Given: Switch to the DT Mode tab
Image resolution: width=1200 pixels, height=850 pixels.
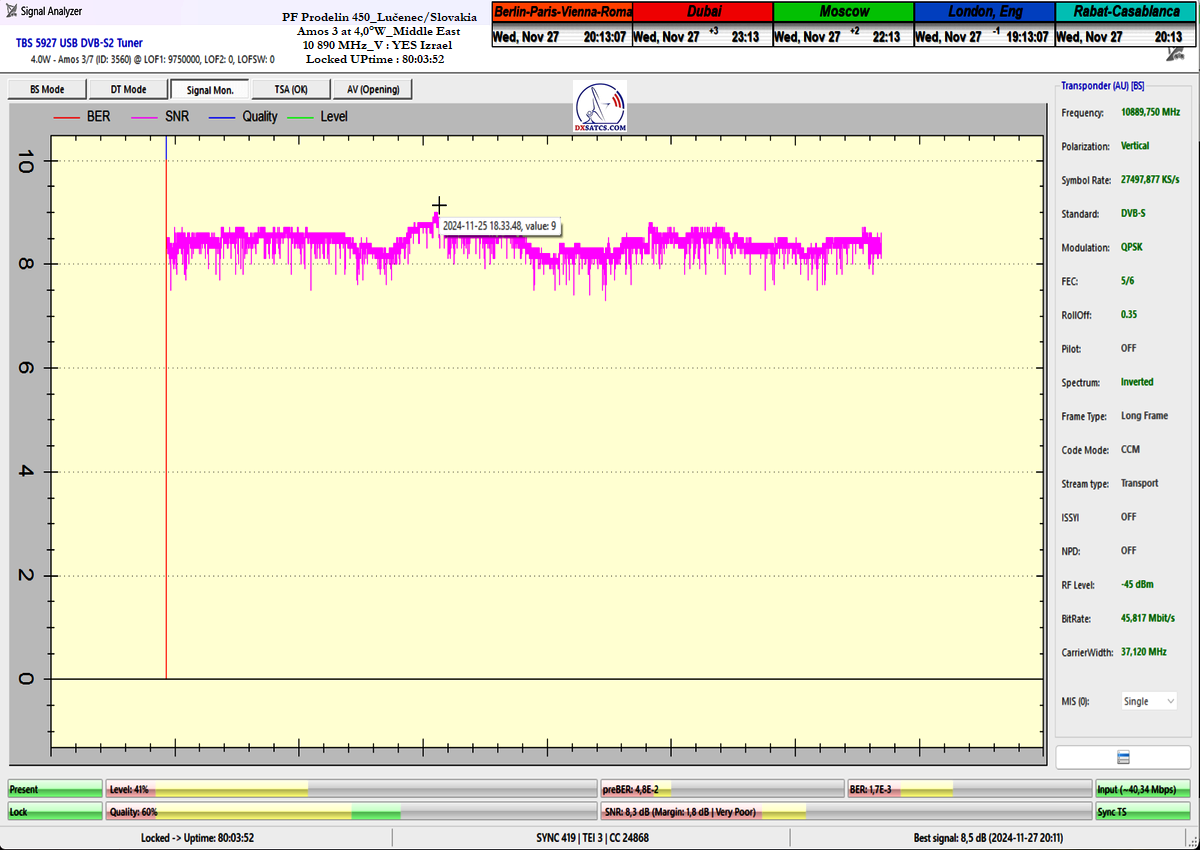Looking at the screenshot, I should (x=128, y=89).
